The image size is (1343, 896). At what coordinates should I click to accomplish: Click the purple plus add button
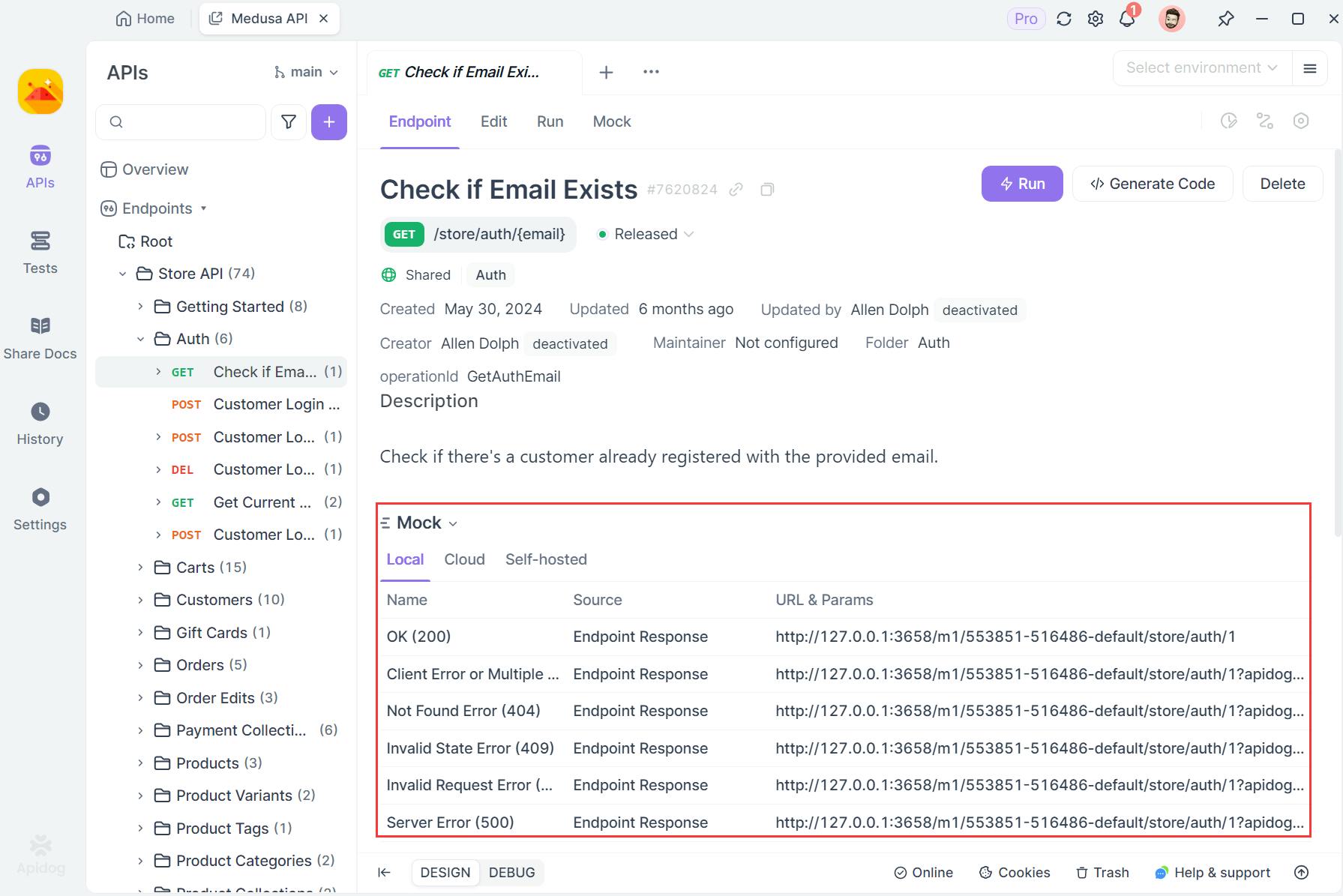[x=329, y=121]
